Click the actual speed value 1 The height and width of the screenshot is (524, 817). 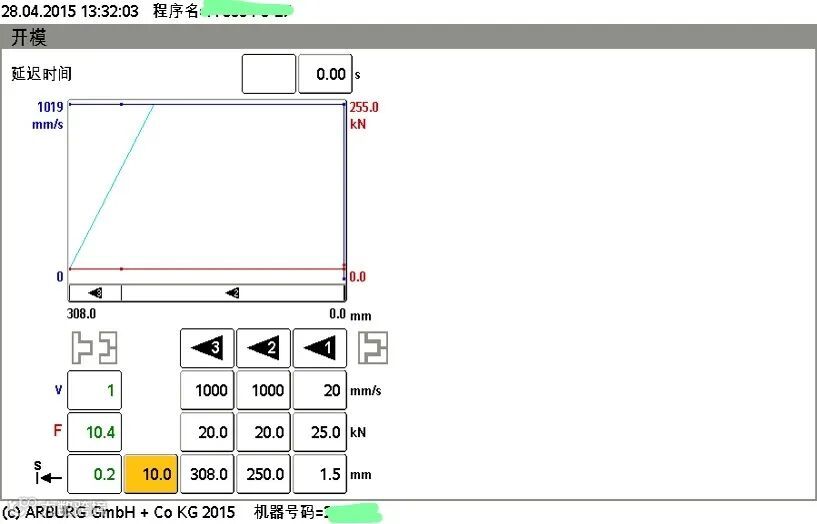click(94, 390)
